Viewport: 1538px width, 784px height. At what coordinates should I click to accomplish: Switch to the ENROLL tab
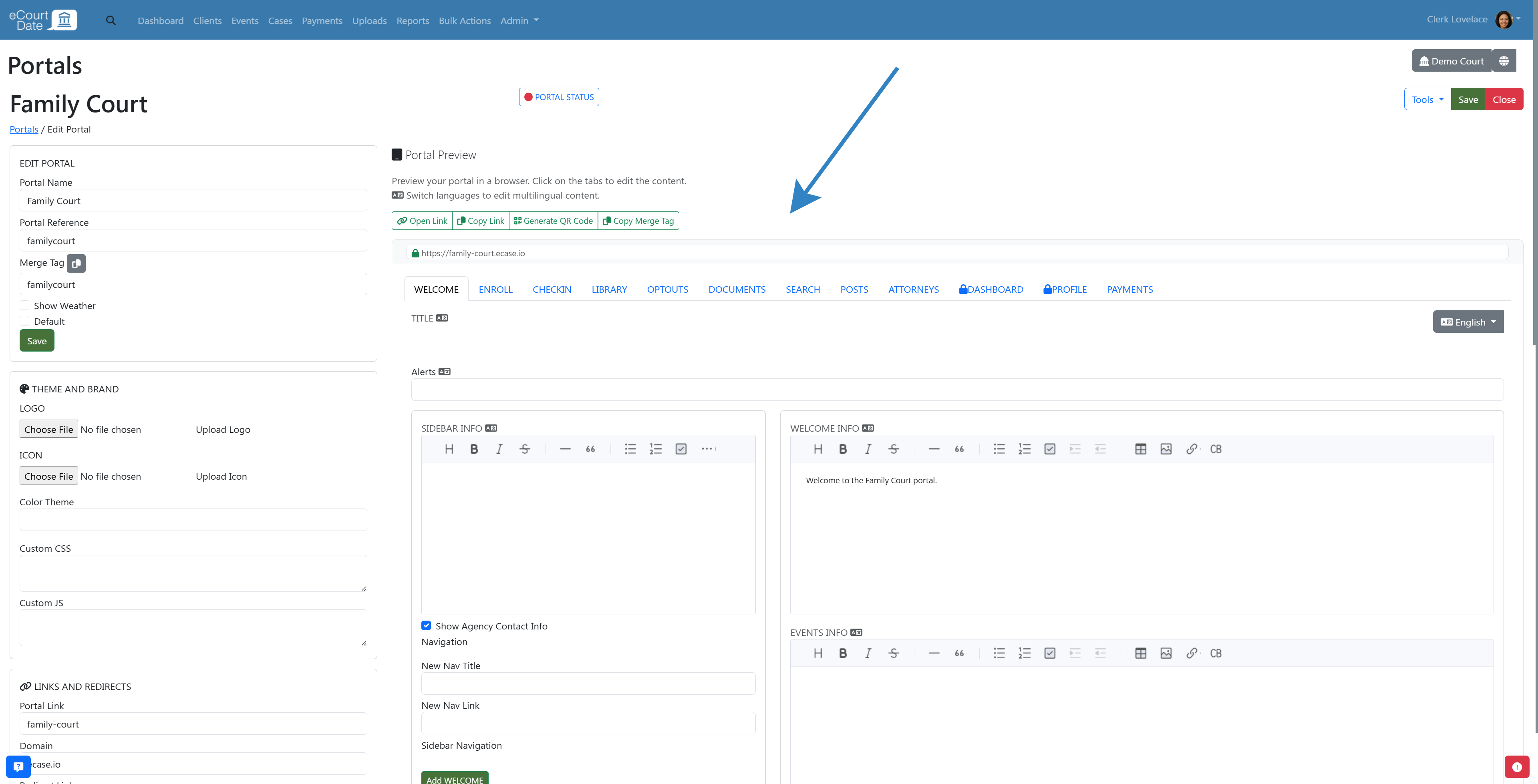(x=495, y=289)
